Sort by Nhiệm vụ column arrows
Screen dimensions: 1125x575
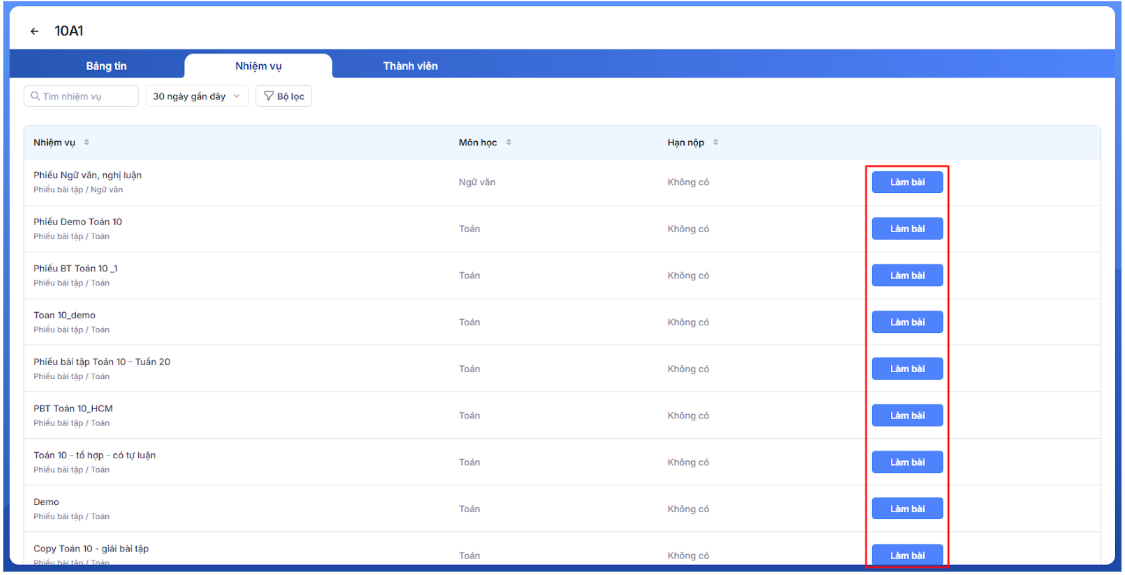pos(86,143)
